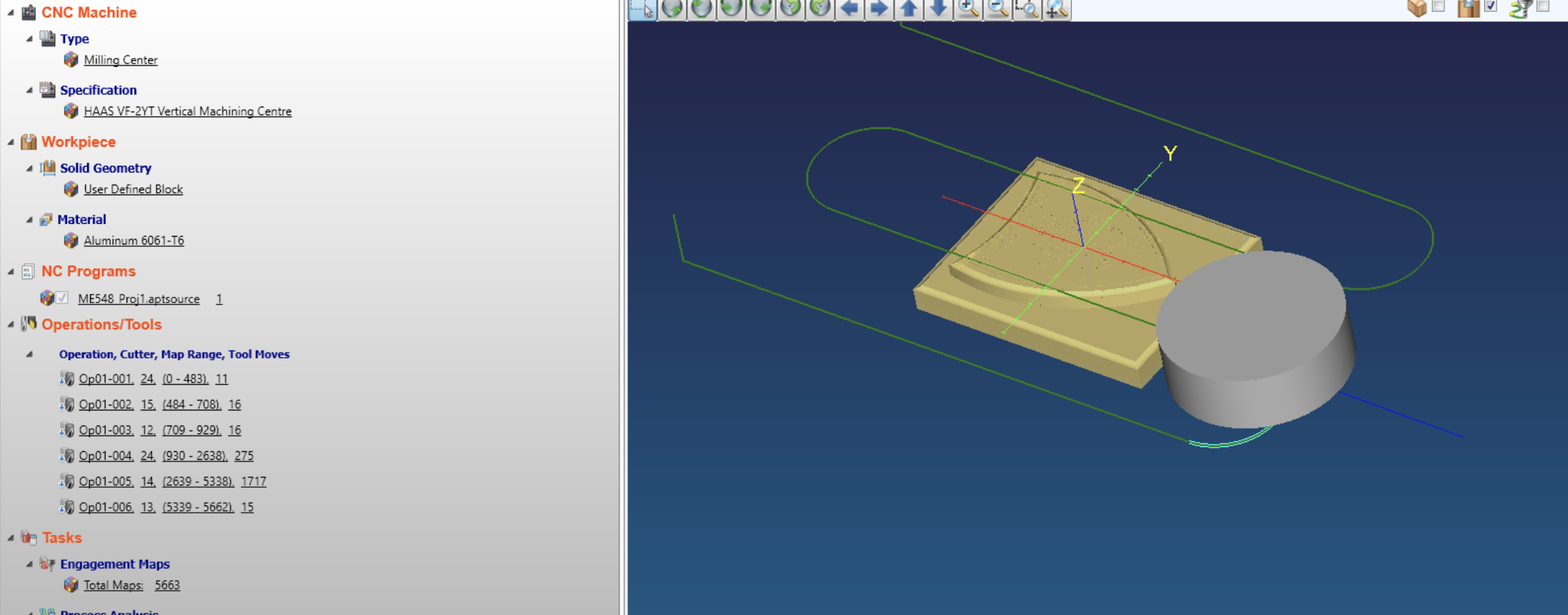
Task: Open the Aluminum 6061-T6 material link
Action: [x=134, y=241]
